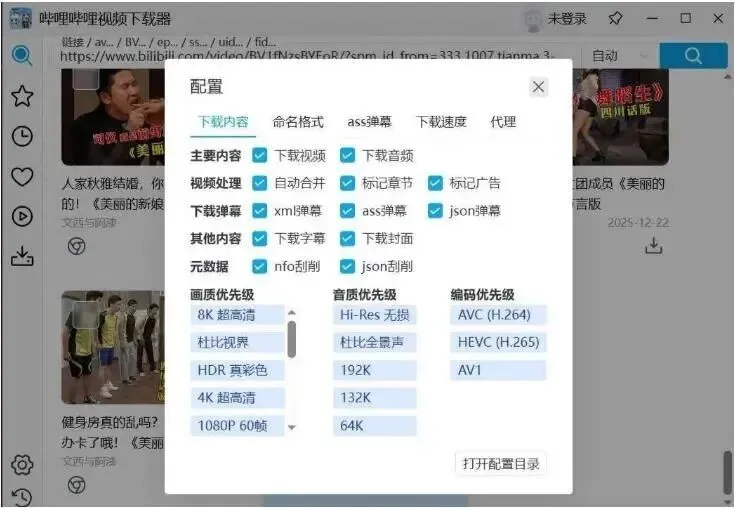The width and height of the screenshot is (735, 508).
Task: Open the 人家秋雅结婚 video thumbnail
Action: 112,117
